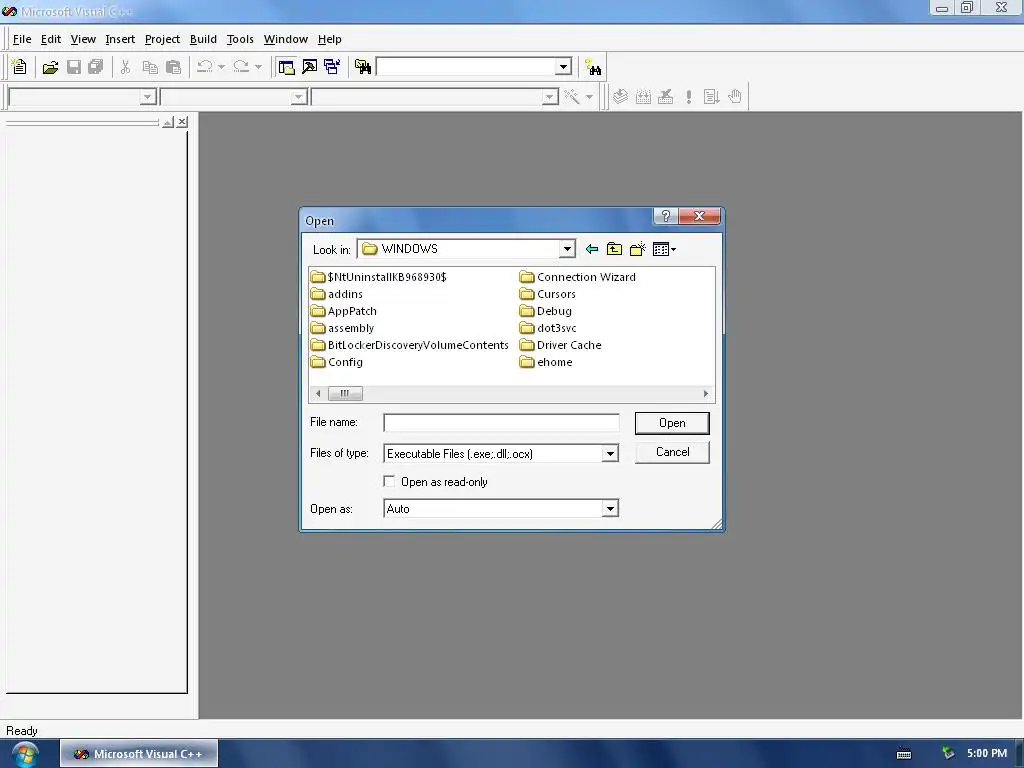Toggle the Output window icon
Image resolution: width=1024 pixels, height=768 pixels.
point(309,67)
